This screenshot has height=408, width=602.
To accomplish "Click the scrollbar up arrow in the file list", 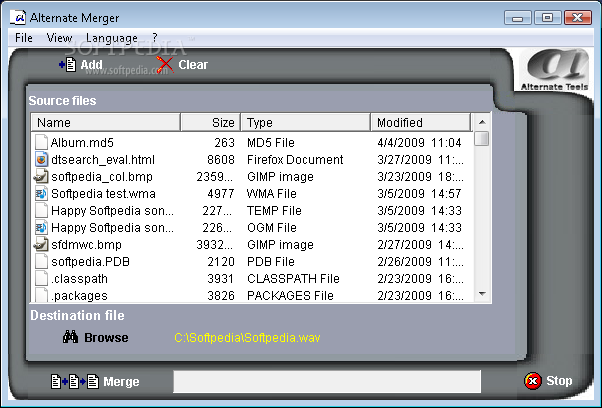I will (482, 122).
